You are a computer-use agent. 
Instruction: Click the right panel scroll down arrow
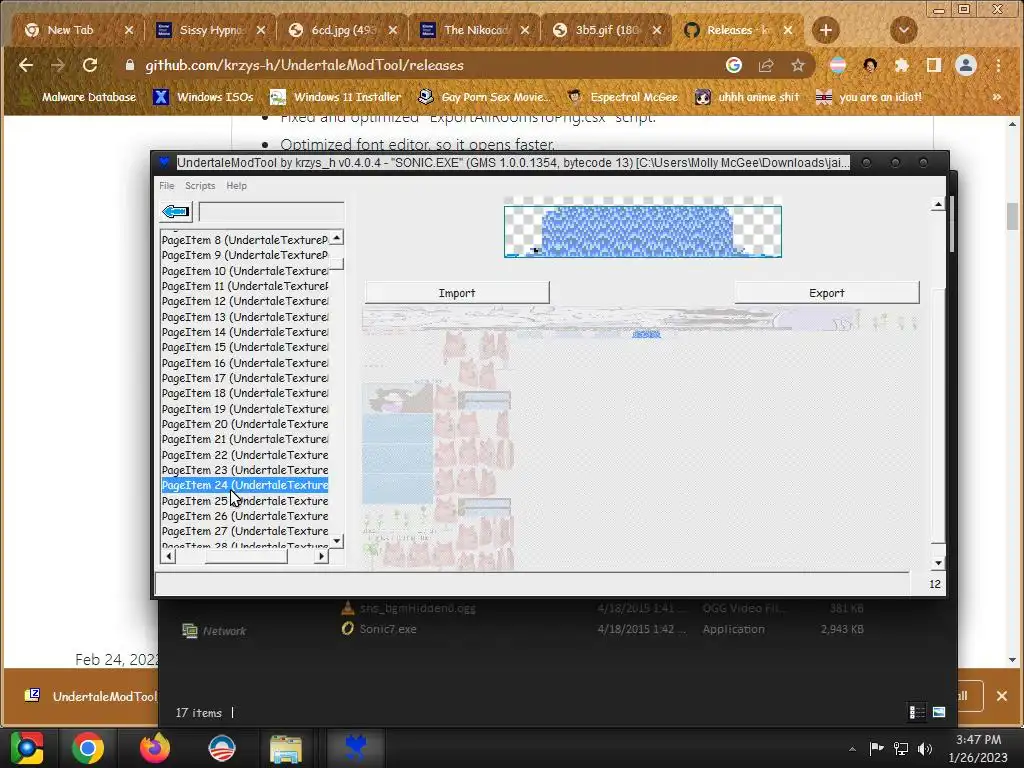938,563
